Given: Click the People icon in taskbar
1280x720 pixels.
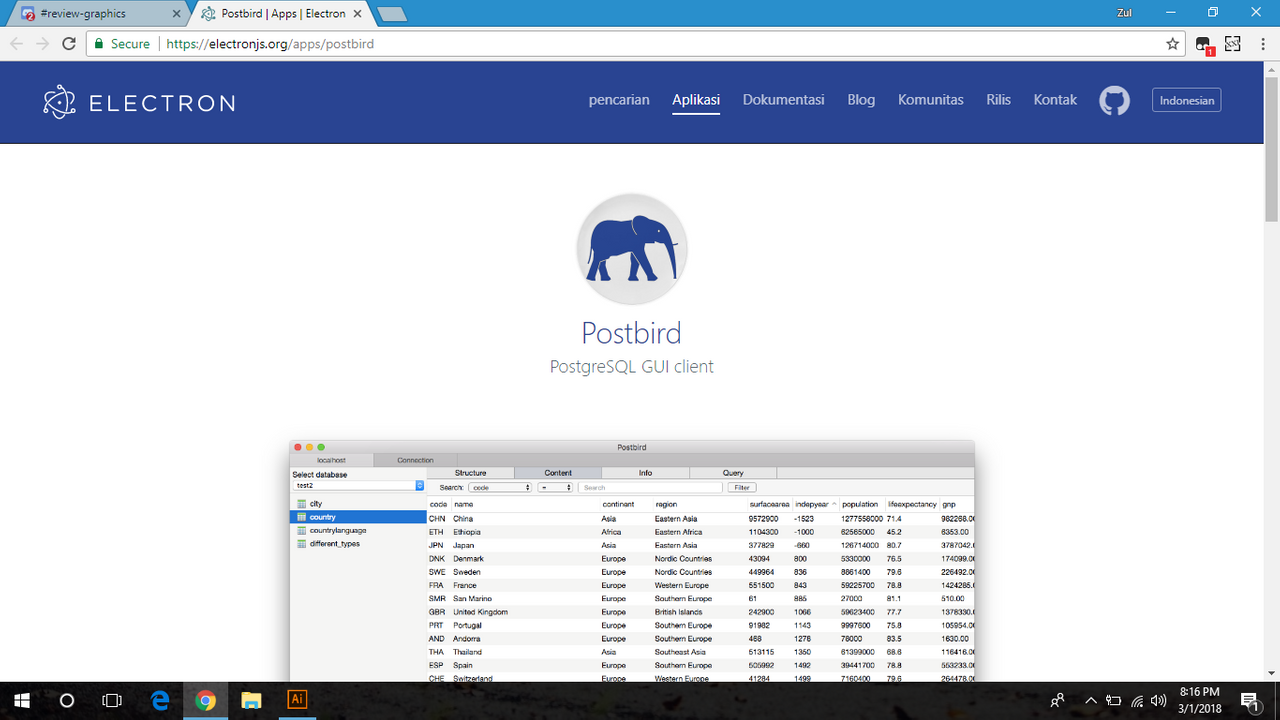Looking at the screenshot, I should [1057, 700].
